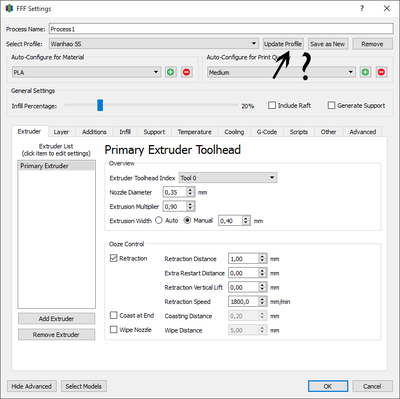The image size is (400, 399).
Task: Click the Add Extruder button
Action: pyautogui.click(x=56, y=319)
